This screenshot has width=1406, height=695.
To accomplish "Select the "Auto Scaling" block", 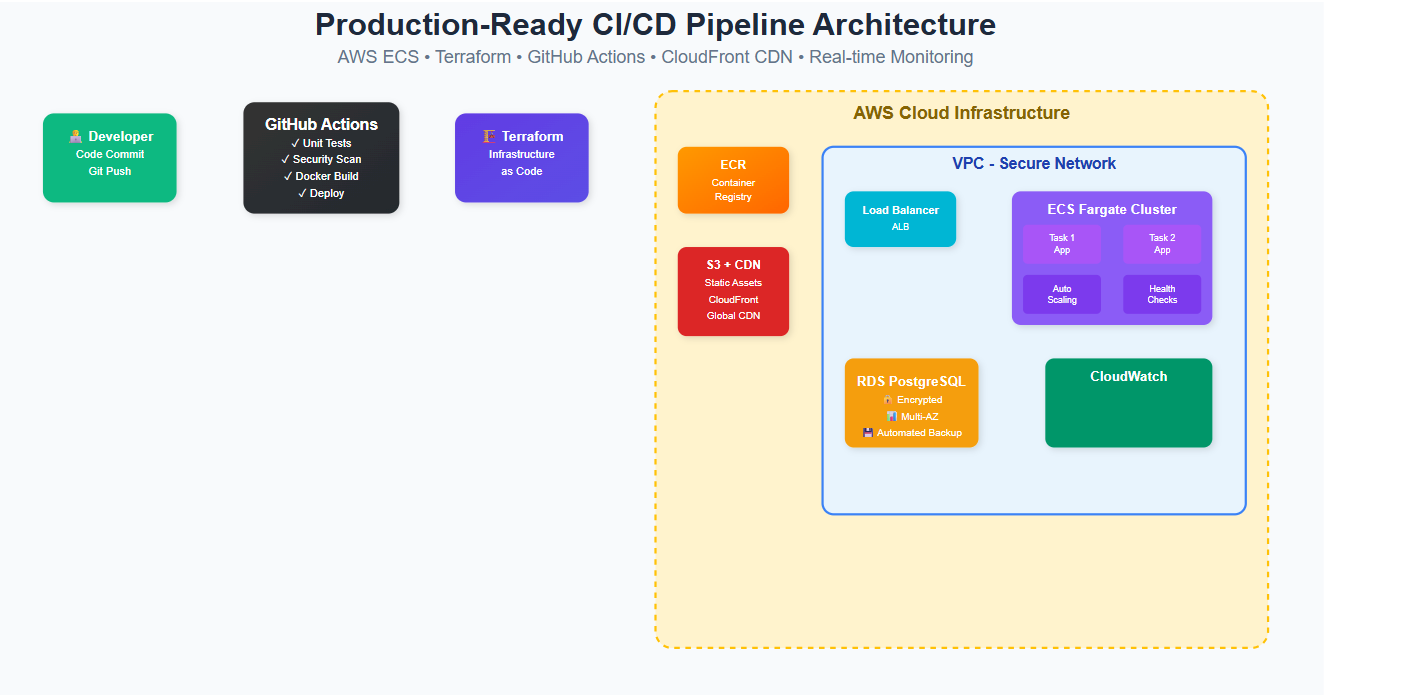I will pos(1062,294).
